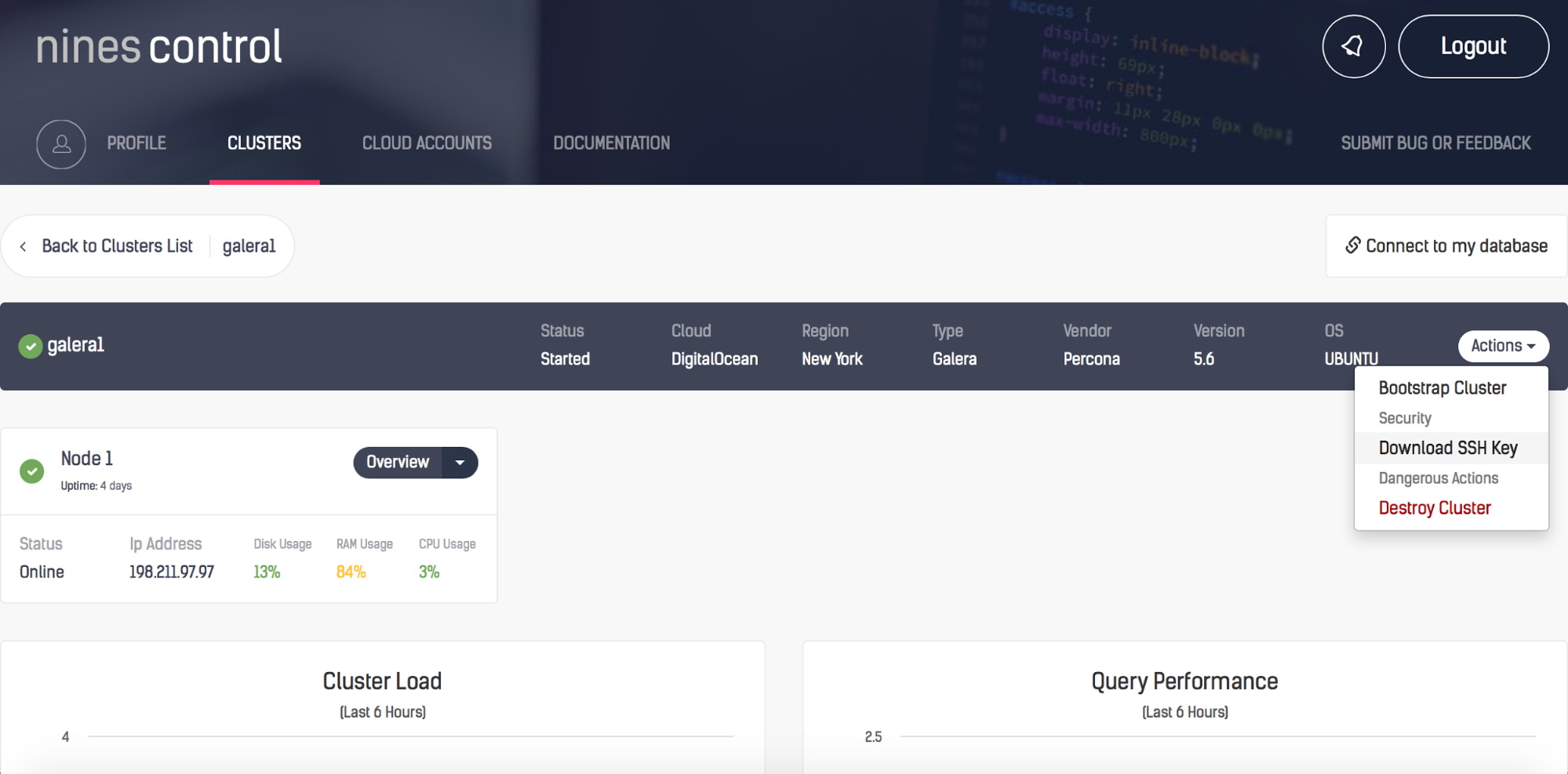Click the Started status value
1568x774 pixels.
pyautogui.click(x=565, y=359)
